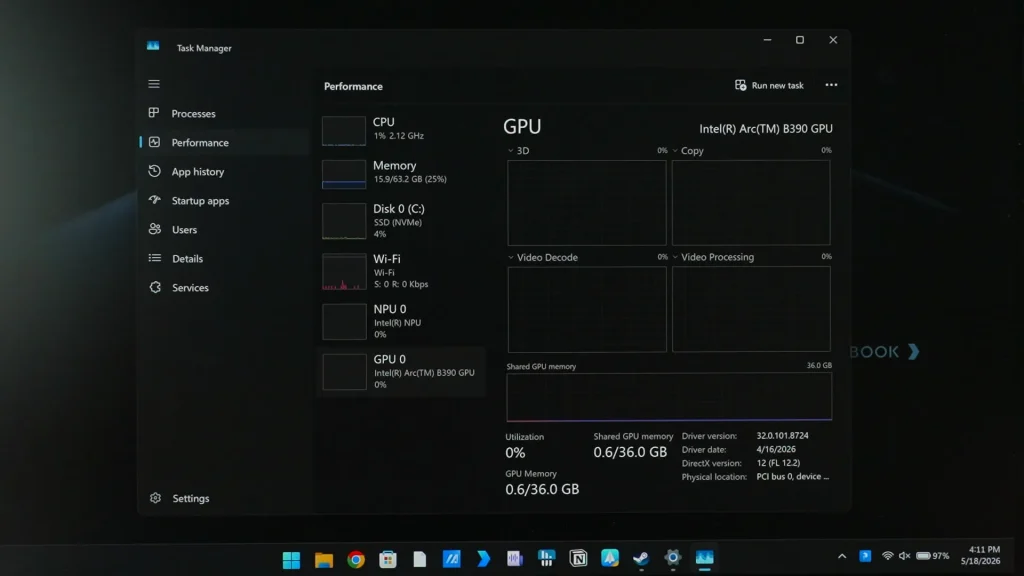Open Settings gear app in taskbar
1024x576 pixels.
pyautogui.click(x=673, y=558)
